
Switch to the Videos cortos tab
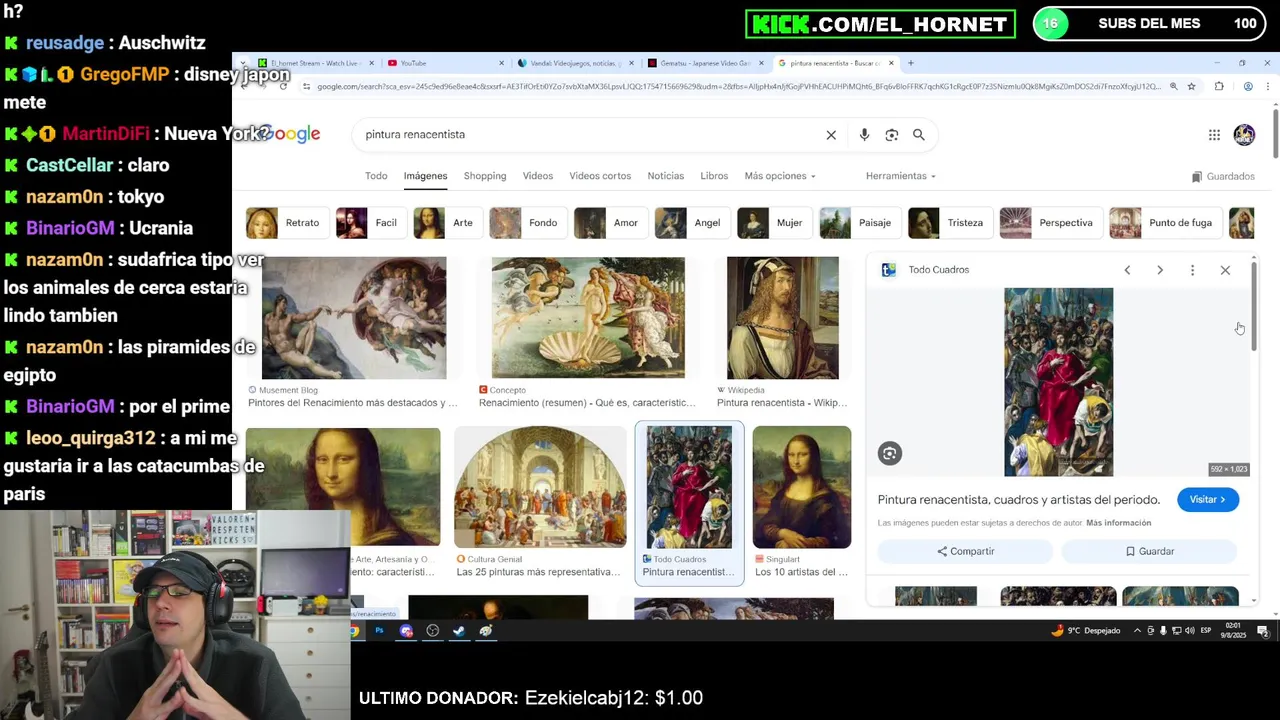click(x=600, y=176)
